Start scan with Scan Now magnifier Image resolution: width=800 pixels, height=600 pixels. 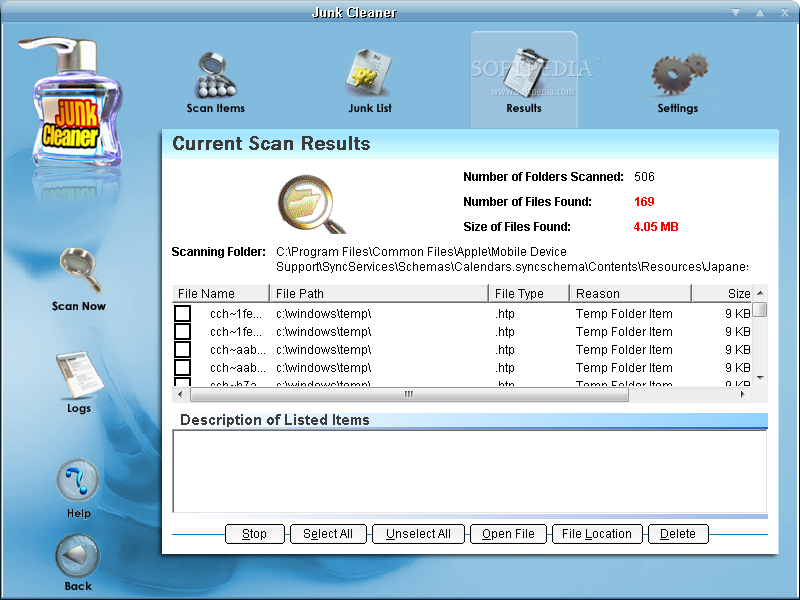(x=81, y=270)
